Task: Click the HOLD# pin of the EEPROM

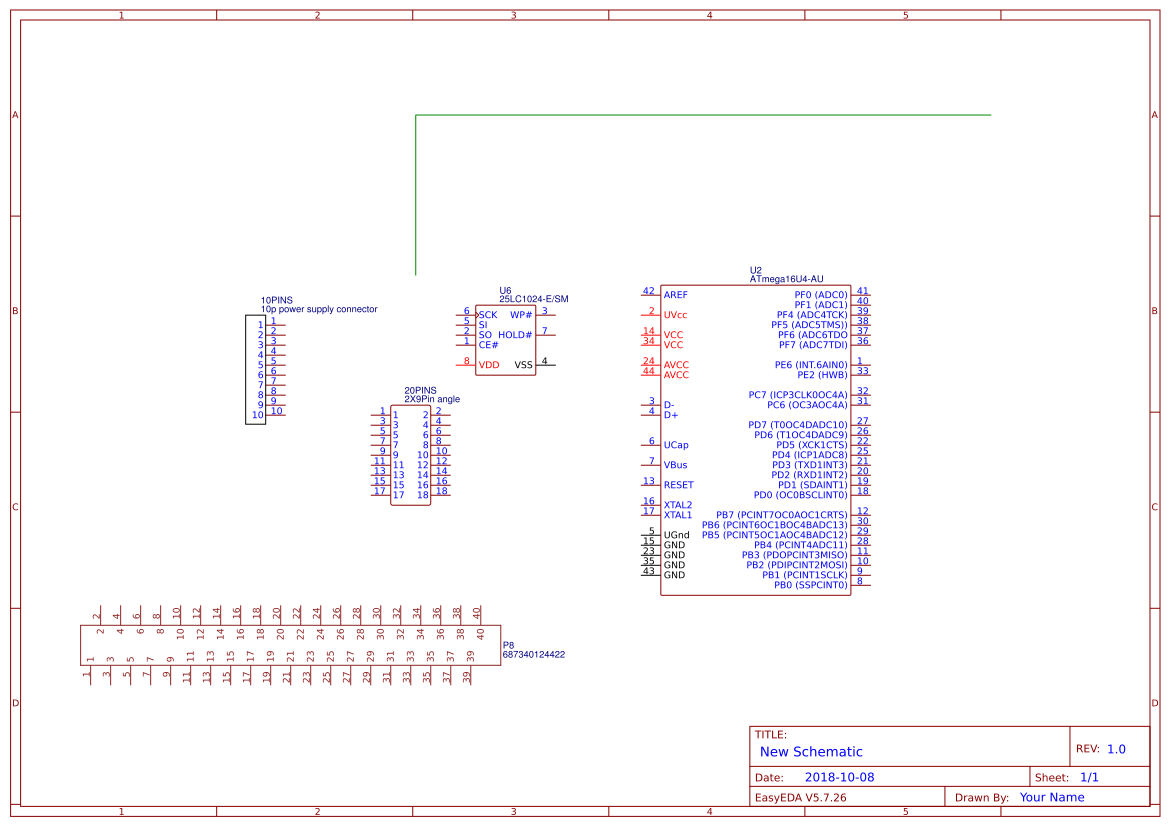Action: click(514, 334)
